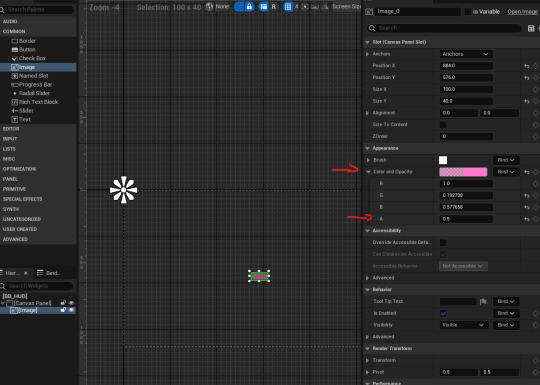Click the tooltip text localization flag icon
The width and height of the screenshot is (540, 385).
click(x=483, y=302)
